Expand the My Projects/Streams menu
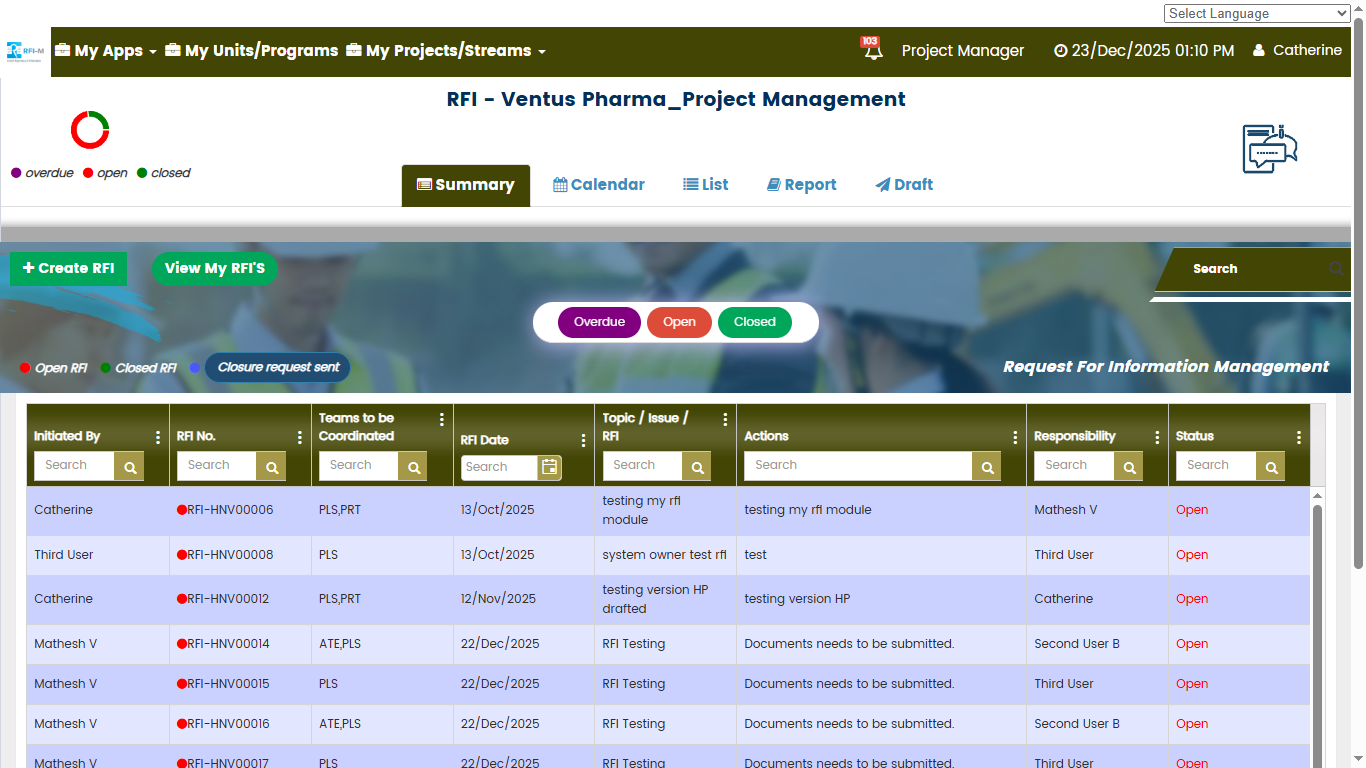The image size is (1366, 768). (x=446, y=51)
